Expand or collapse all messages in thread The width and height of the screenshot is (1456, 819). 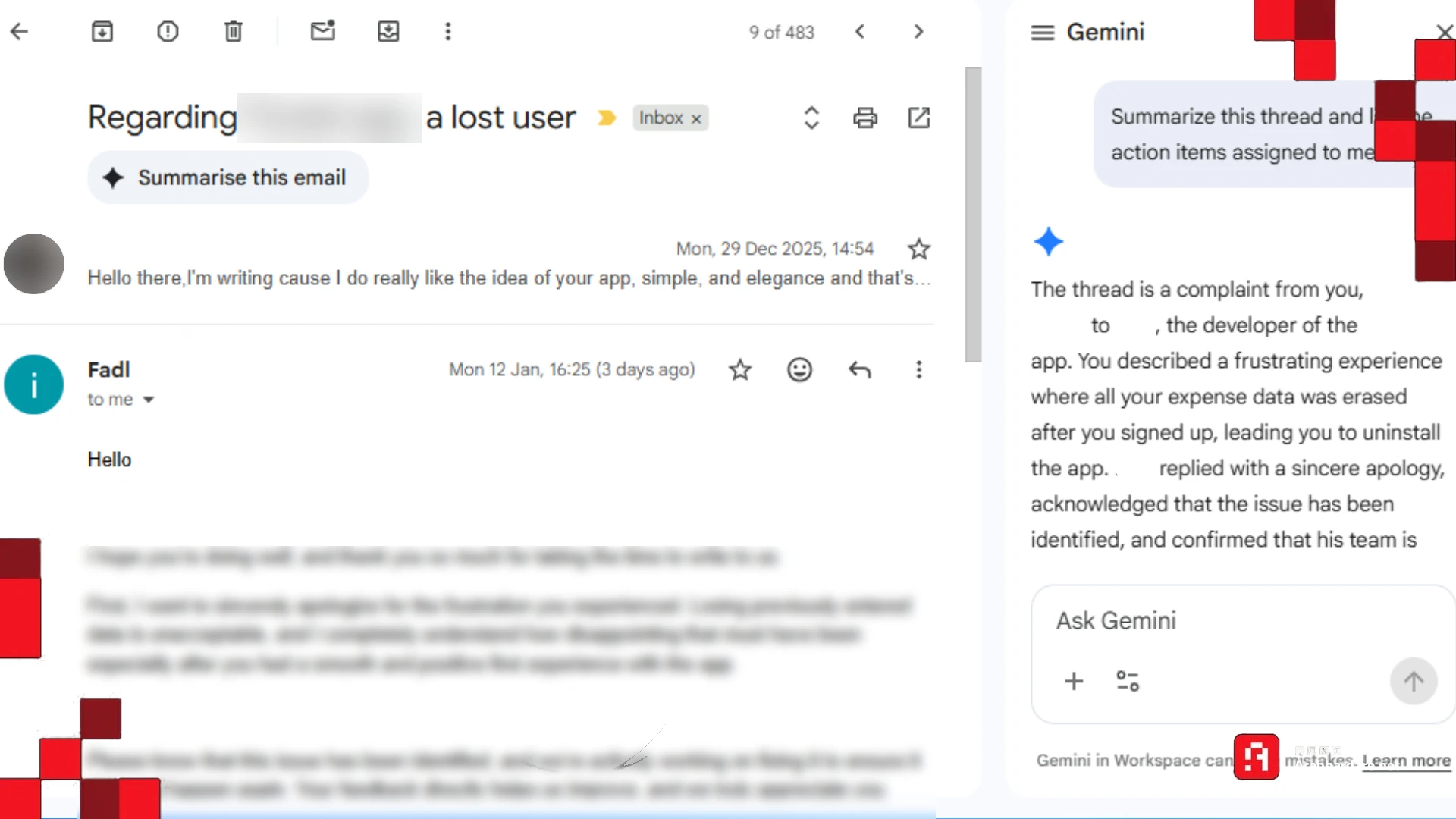[811, 118]
